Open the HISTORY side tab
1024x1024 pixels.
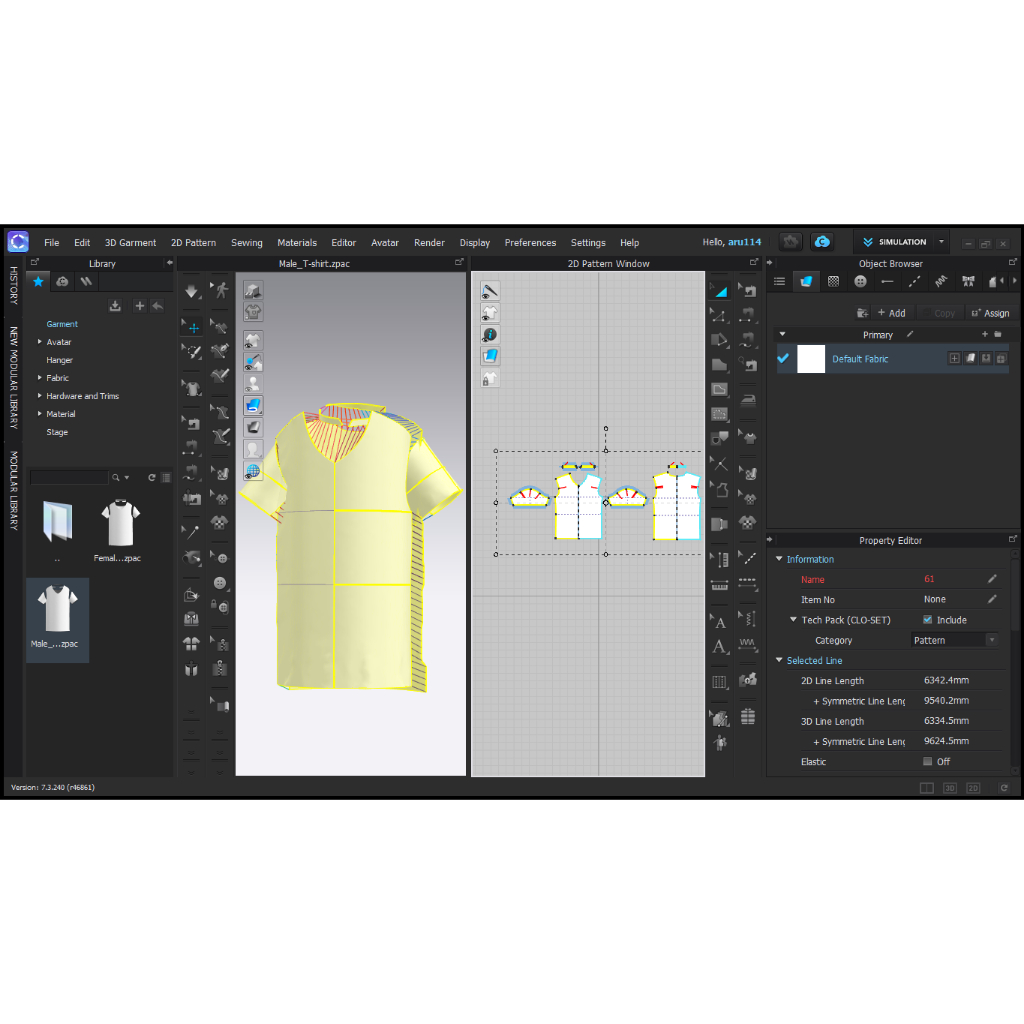[x=14, y=285]
